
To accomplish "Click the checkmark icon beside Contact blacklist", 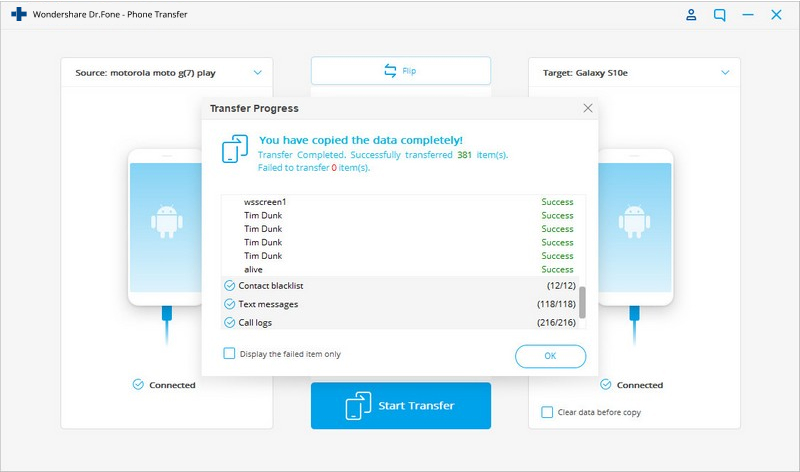I will pos(230,286).
